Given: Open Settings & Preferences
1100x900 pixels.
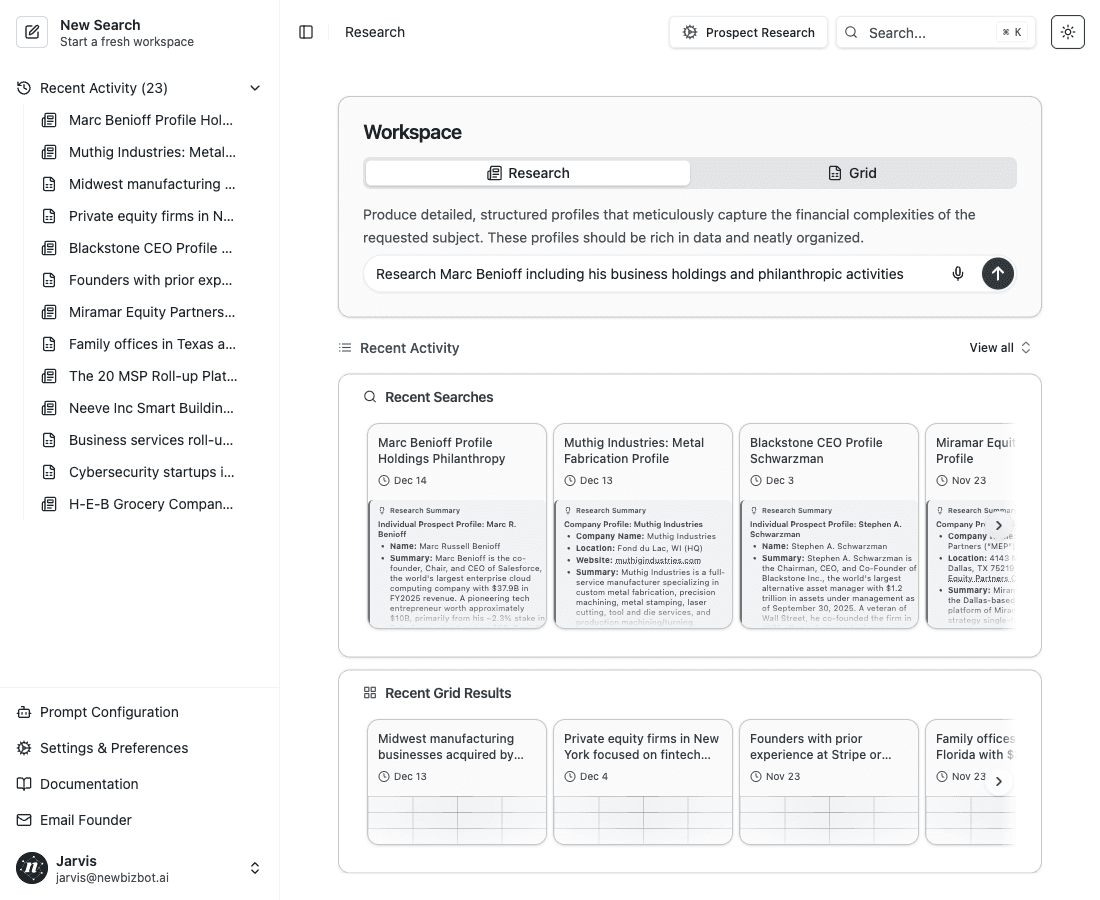Looking at the screenshot, I should pos(114,748).
